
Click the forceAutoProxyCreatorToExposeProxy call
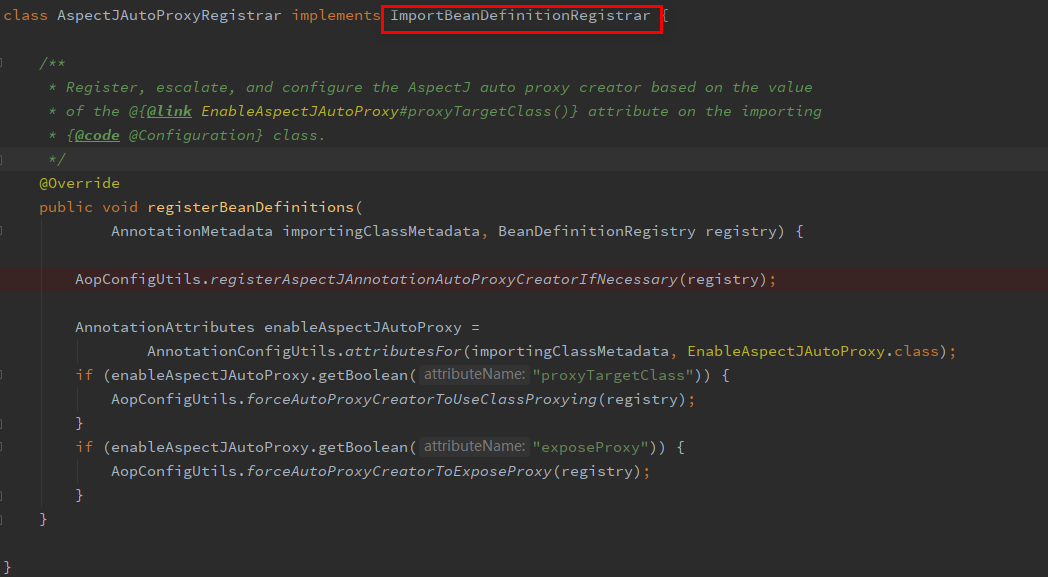coord(399,471)
